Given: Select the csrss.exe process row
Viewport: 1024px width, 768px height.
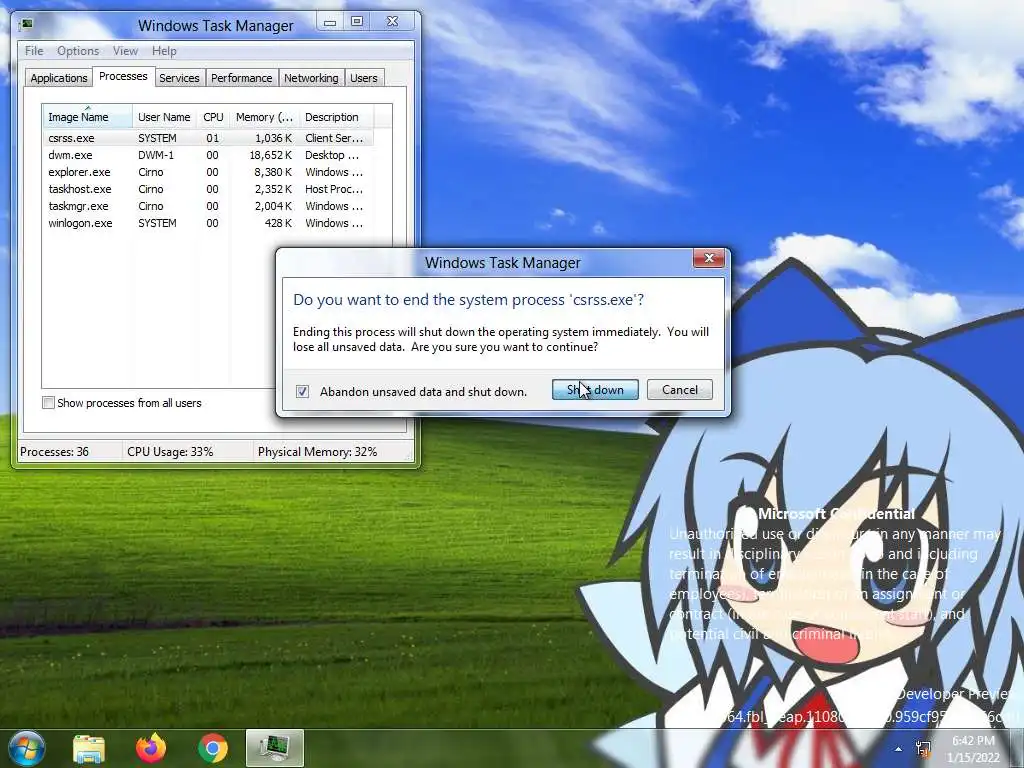Looking at the screenshot, I should 208,138.
